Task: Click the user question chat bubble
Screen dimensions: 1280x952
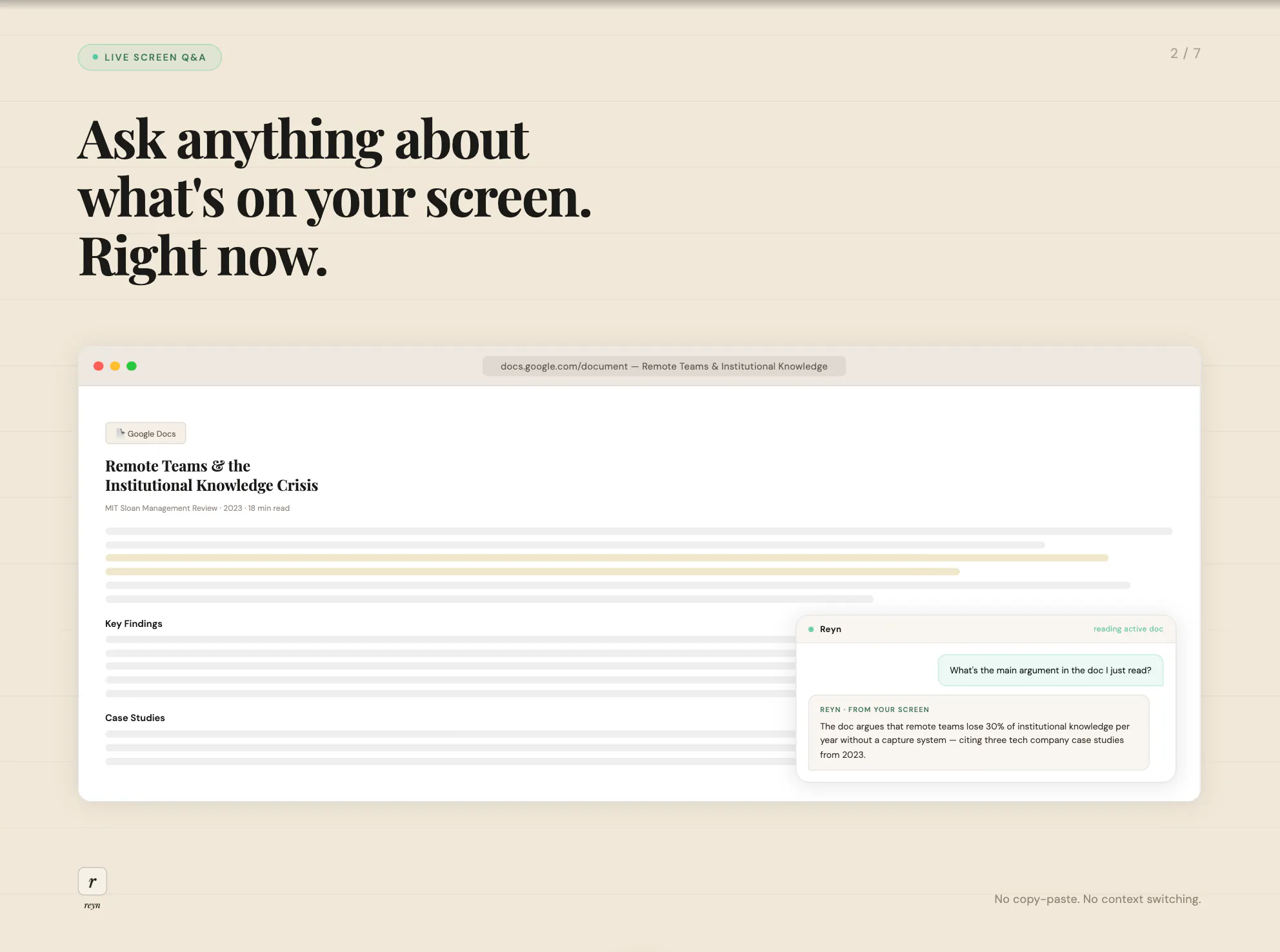Action: click(1050, 671)
